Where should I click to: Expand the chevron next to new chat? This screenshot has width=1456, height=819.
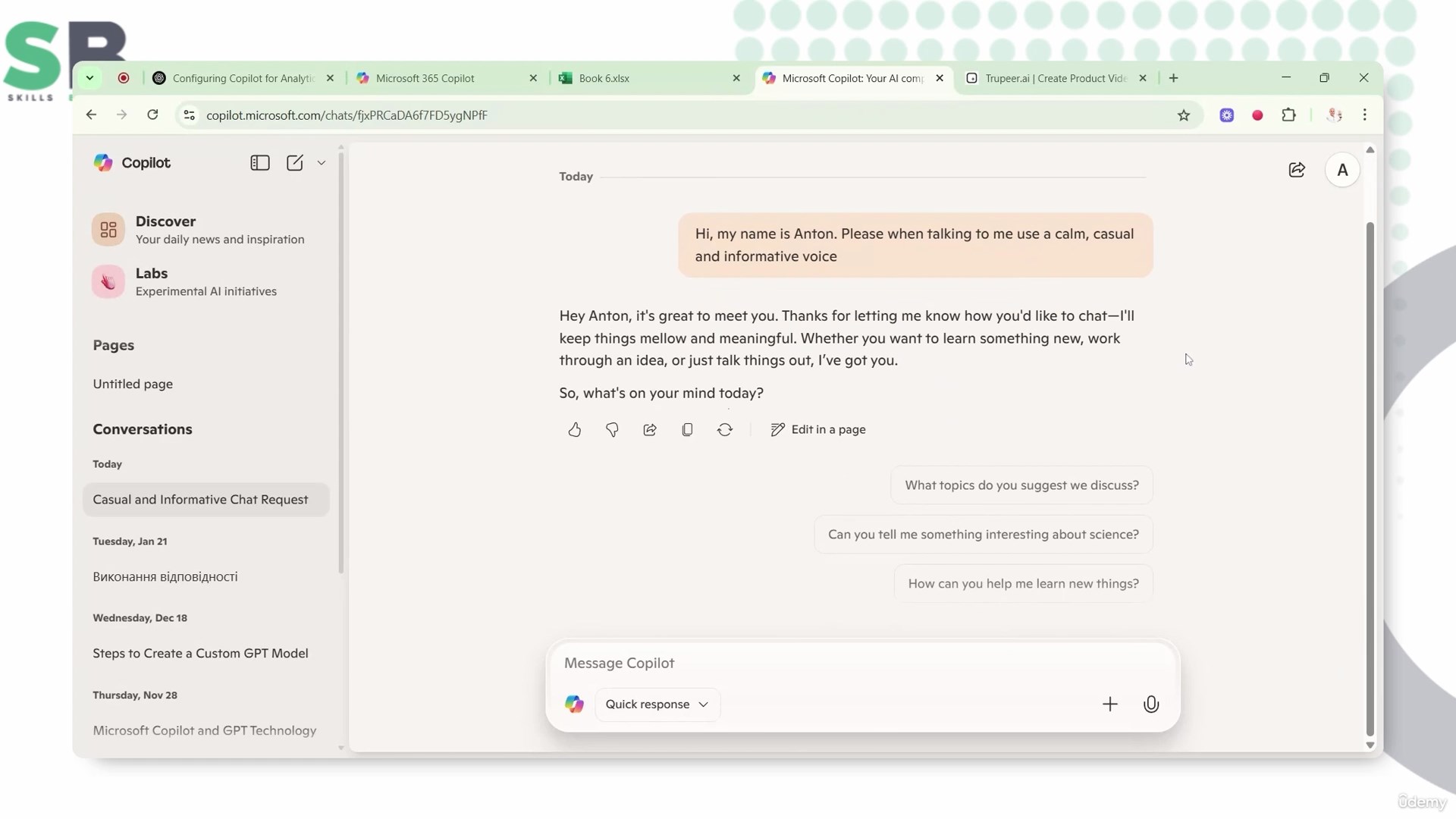click(322, 163)
